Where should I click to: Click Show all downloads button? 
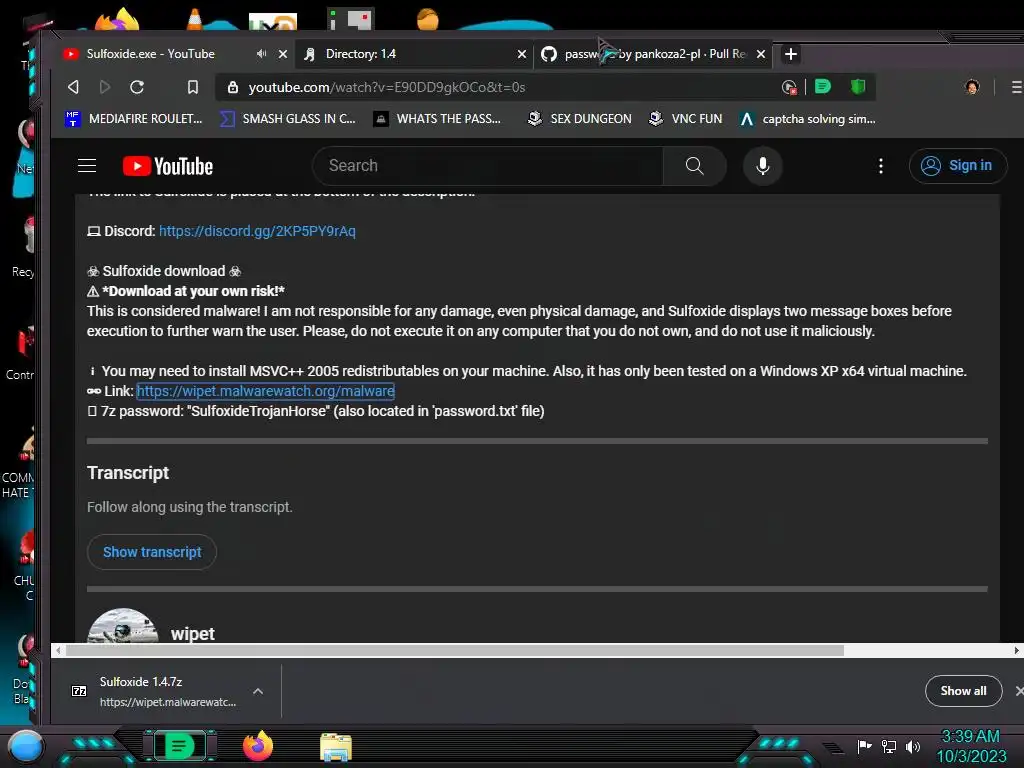(x=963, y=691)
